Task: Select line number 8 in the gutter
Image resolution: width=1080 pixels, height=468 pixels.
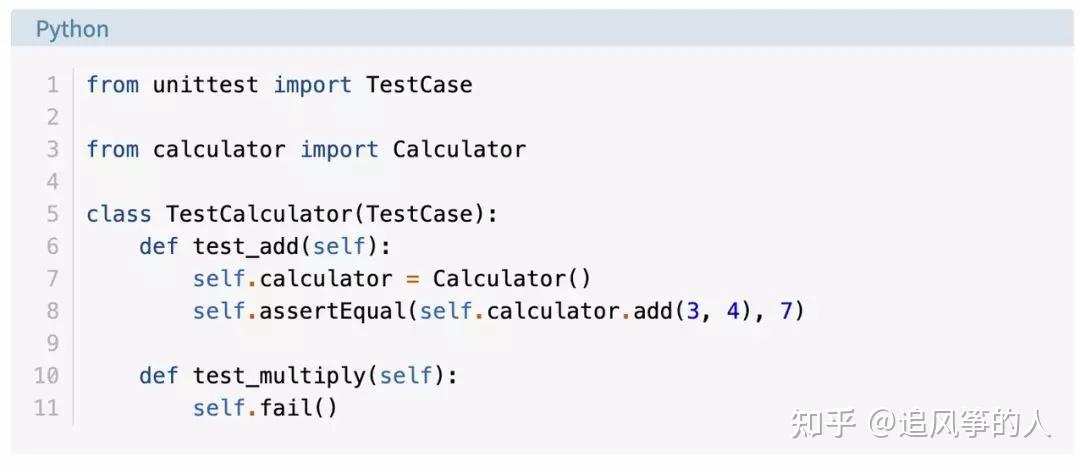Action: click(52, 311)
